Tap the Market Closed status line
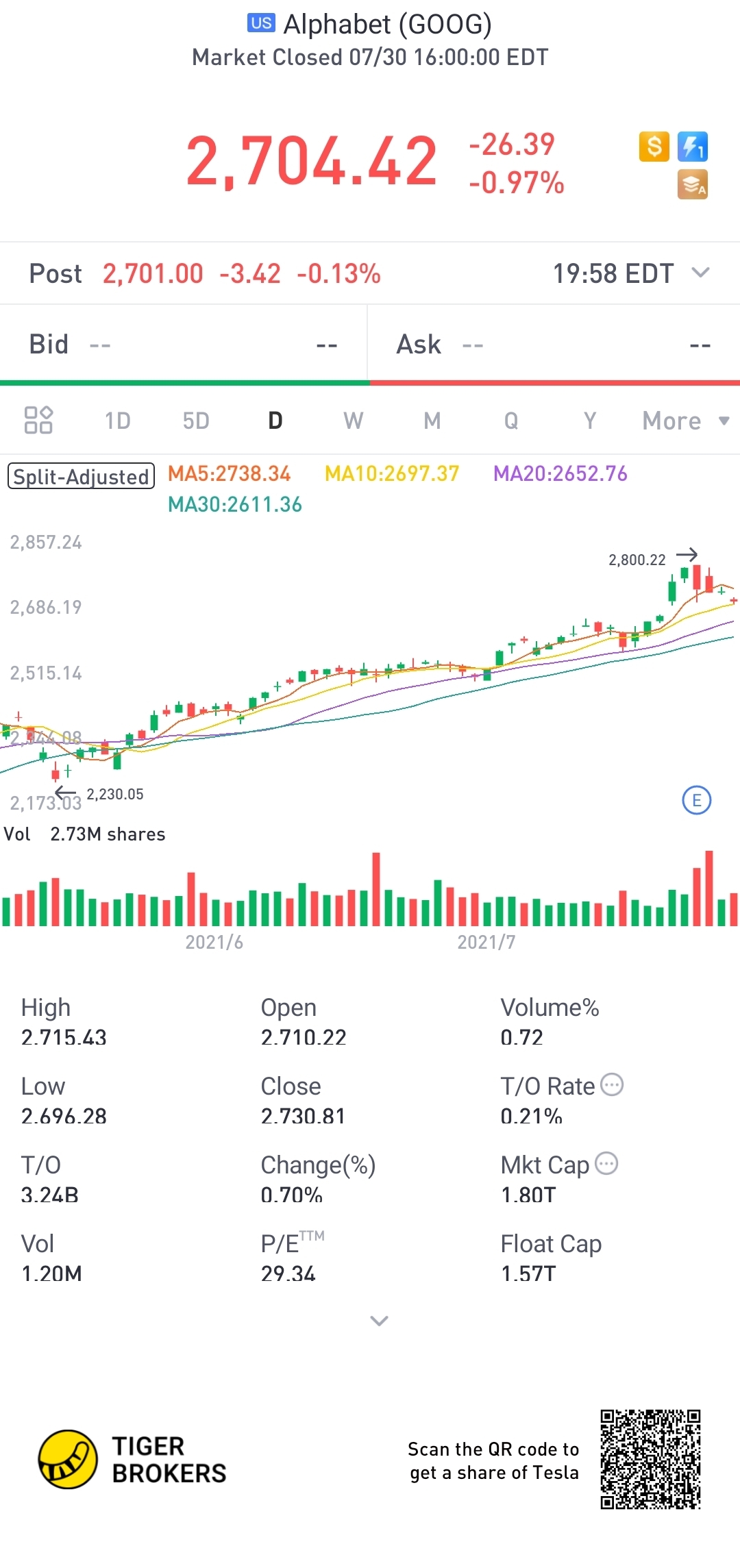 click(x=370, y=57)
